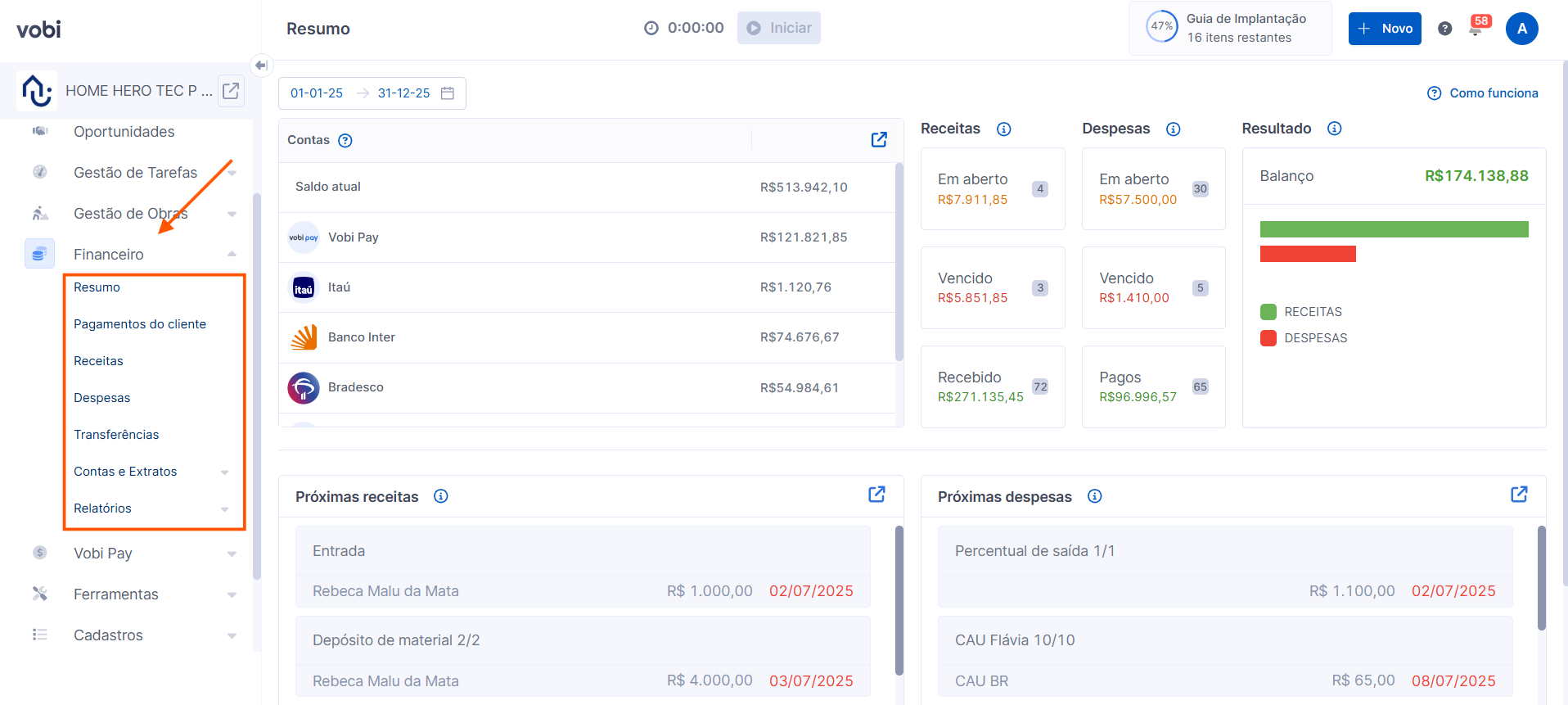Click the Gestão de Obras worker icon

click(x=39, y=213)
